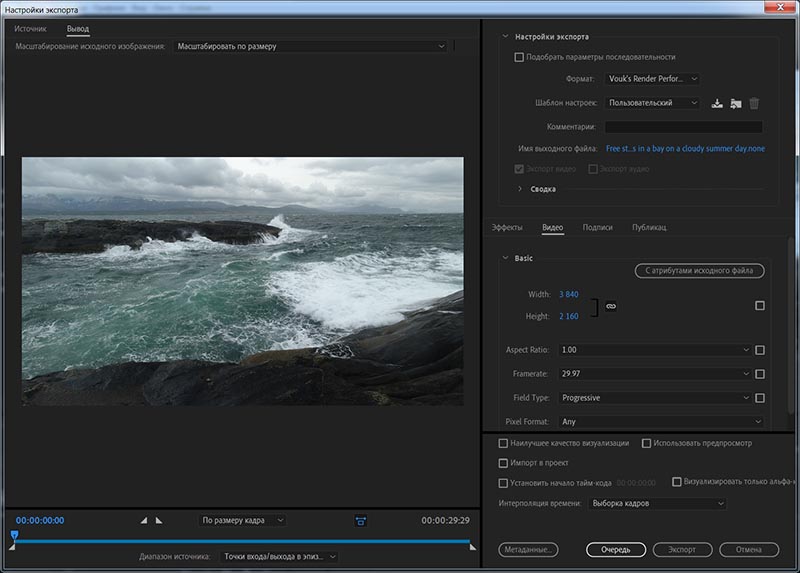Click the output file name link

tap(685, 149)
